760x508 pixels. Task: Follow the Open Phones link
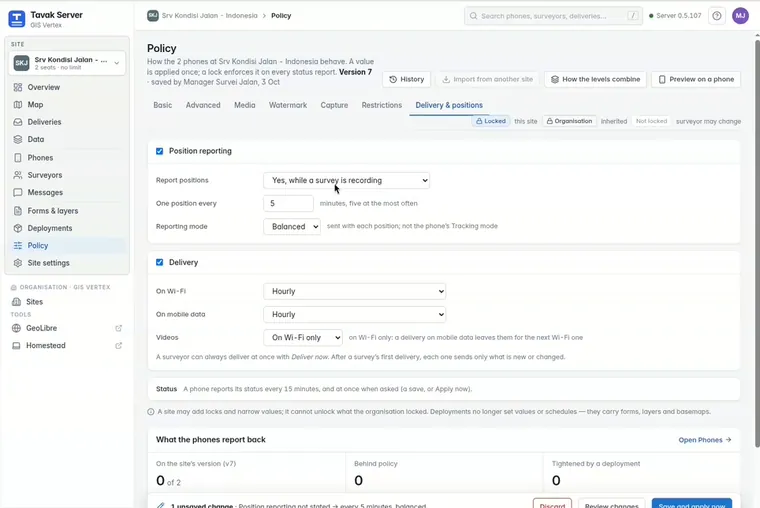coord(705,440)
